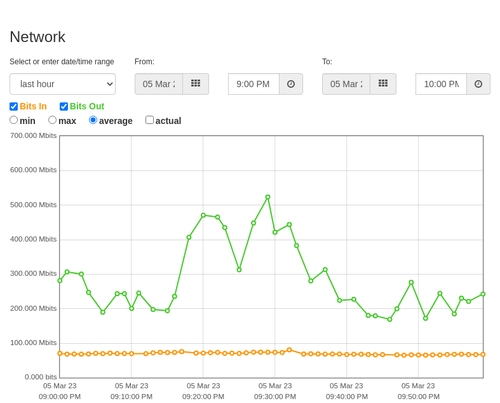
Task: Open the To time clock icon
Action: [478, 84]
